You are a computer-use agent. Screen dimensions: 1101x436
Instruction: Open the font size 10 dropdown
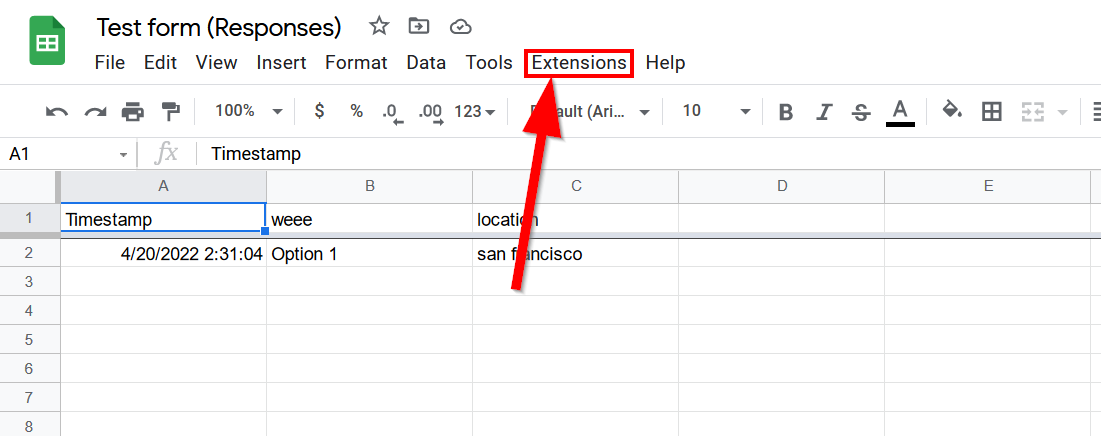click(x=716, y=111)
